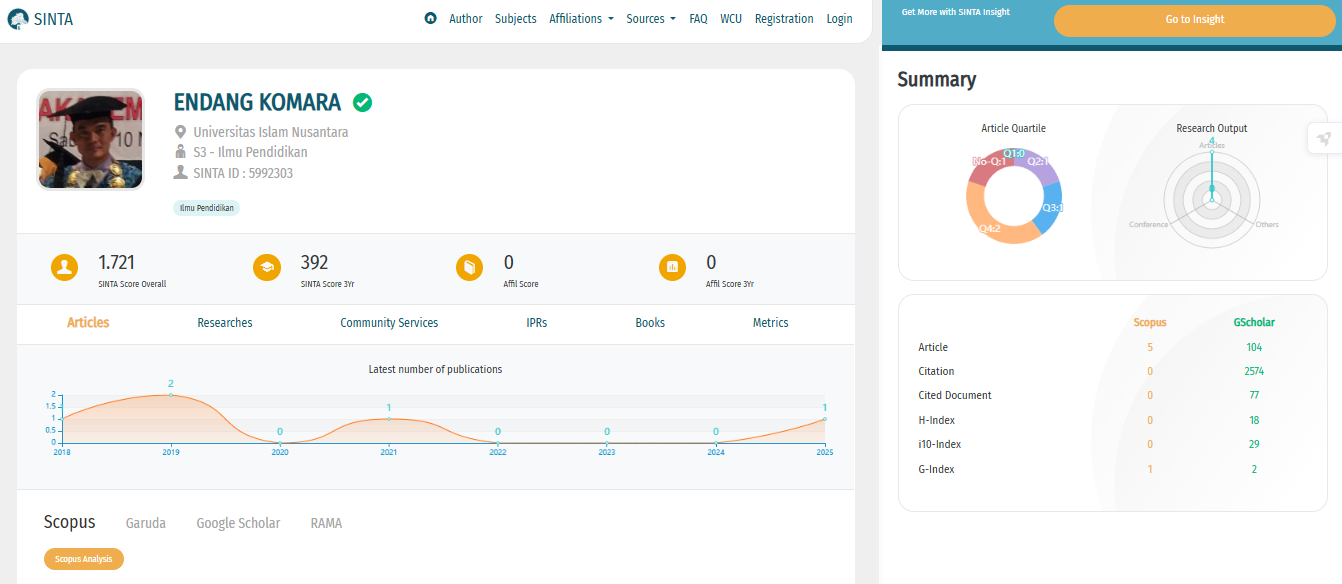Click the green verified badge beside Endang Komara
1342x584 pixels.
coord(363,102)
